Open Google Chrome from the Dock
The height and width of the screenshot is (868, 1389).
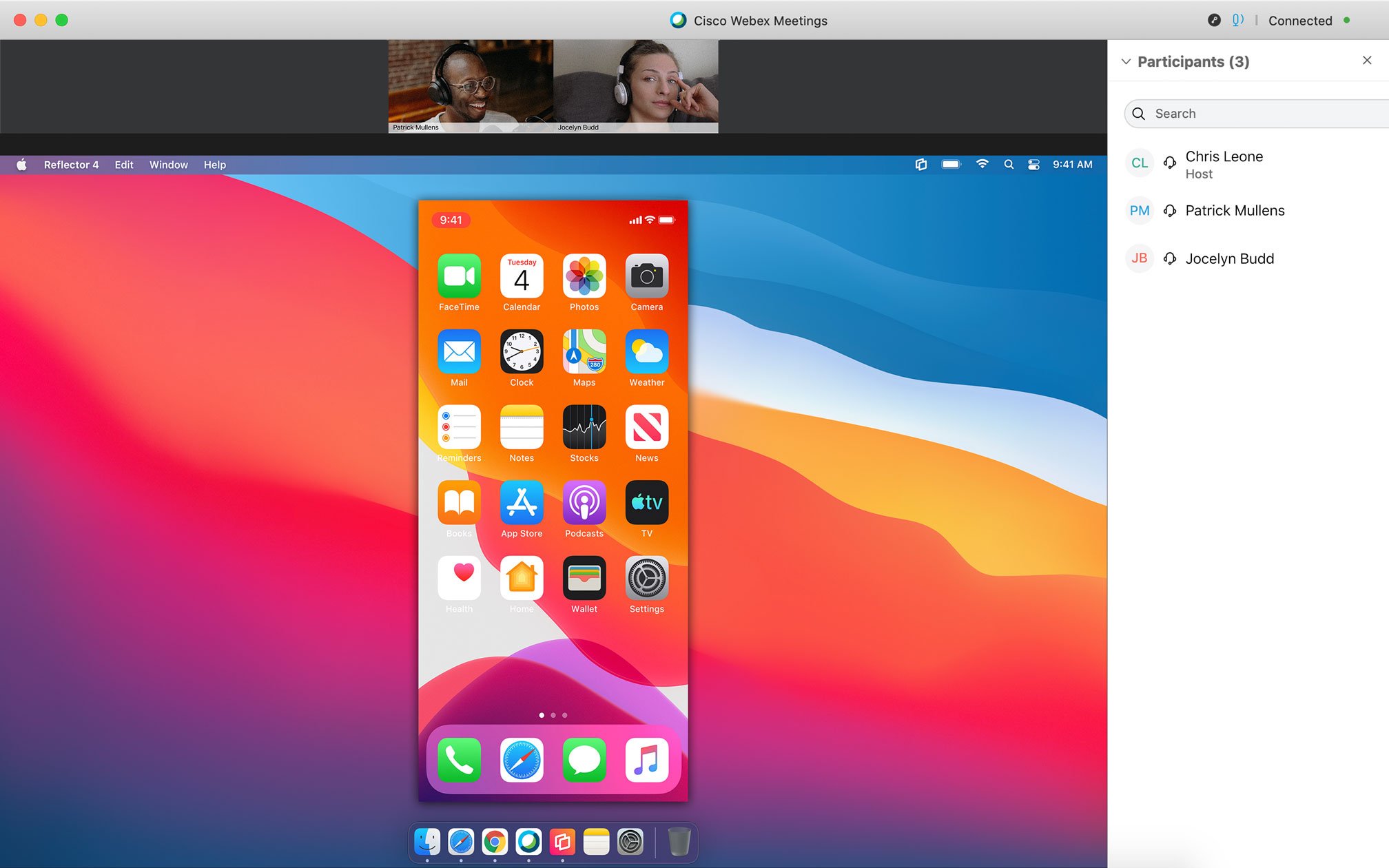[x=495, y=842]
